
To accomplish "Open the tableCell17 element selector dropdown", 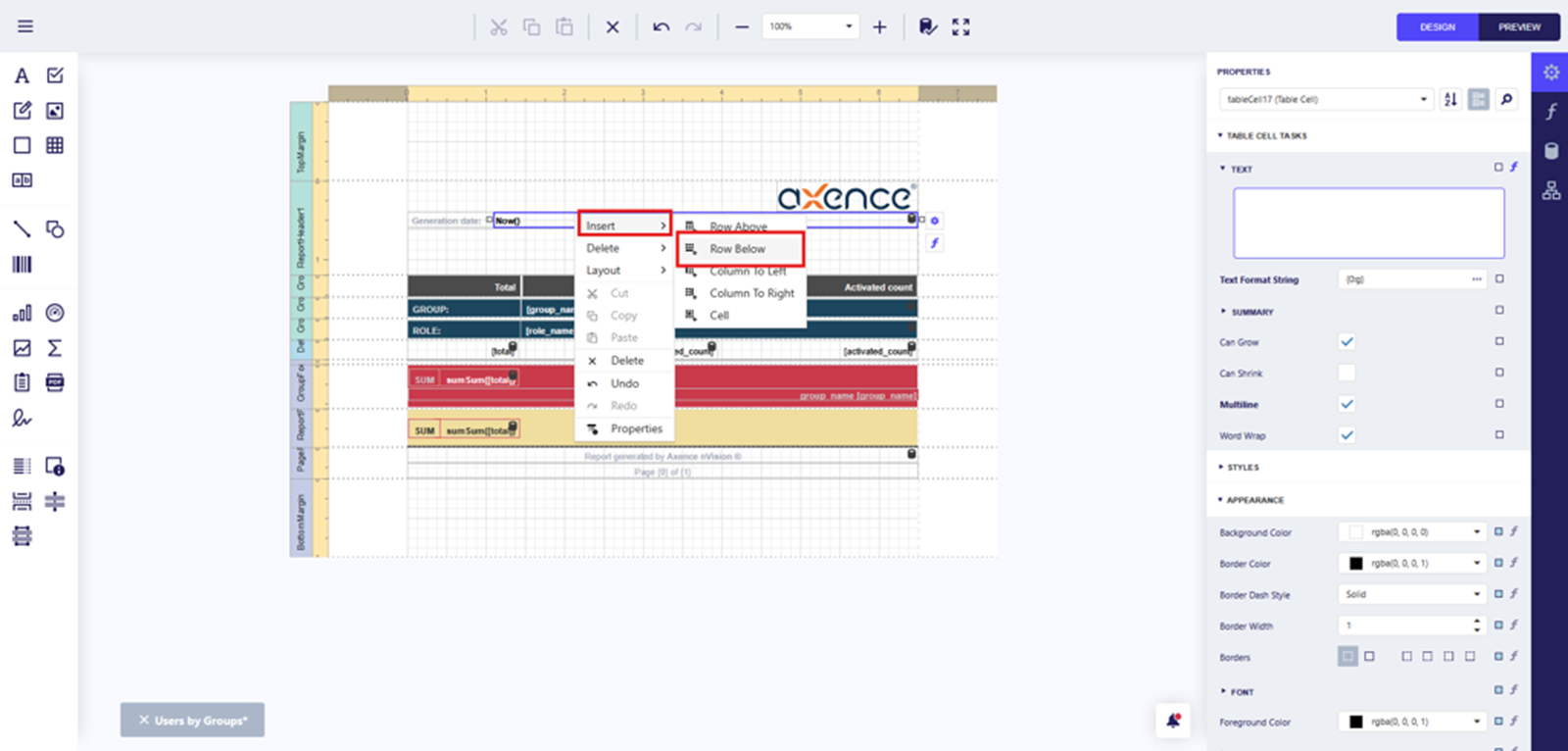I will click(1423, 99).
